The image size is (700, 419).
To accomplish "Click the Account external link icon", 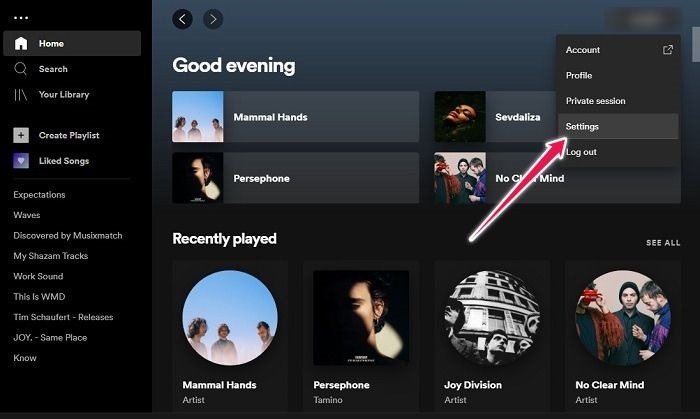I will 668,50.
